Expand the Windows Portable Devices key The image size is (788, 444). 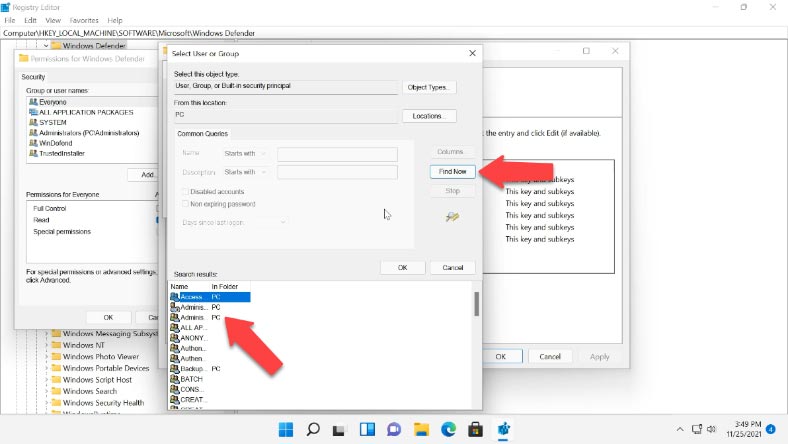click(46, 368)
